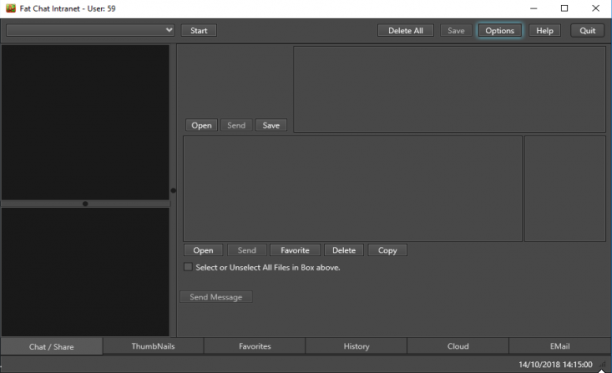The image size is (612, 373).
Task: Click Open below the file list box
Action: point(203,250)
